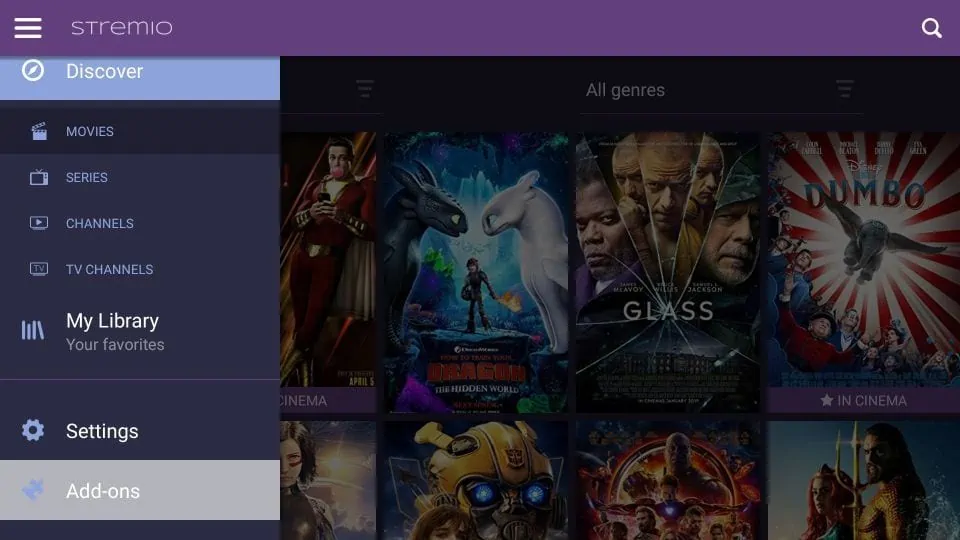Image resolution: width=960 pixels, height=540 pixels.
Task: Select Discover in the side menu
Action: pyautogui.click(x=140, y=78)
